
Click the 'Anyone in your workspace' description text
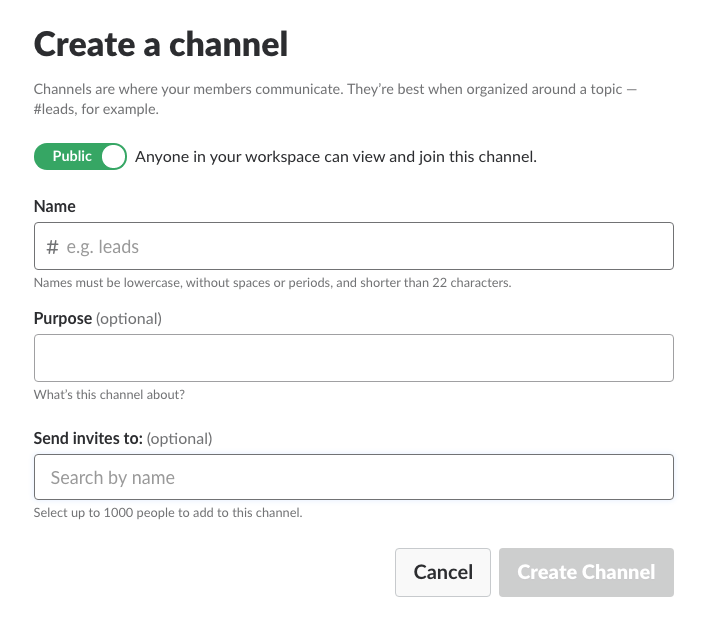coord(336,157)
